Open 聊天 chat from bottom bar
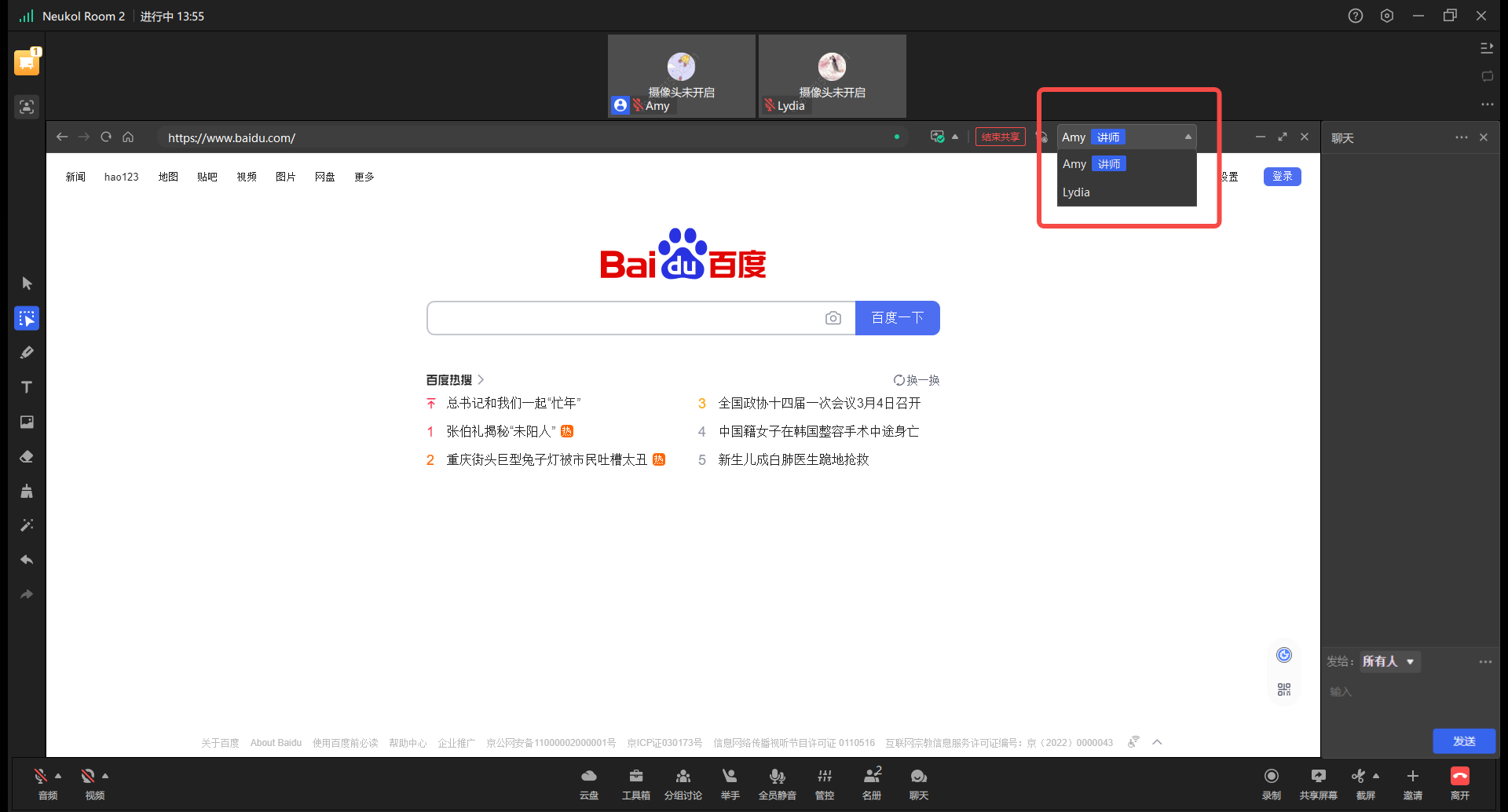1508x812 pixels. 919,784
